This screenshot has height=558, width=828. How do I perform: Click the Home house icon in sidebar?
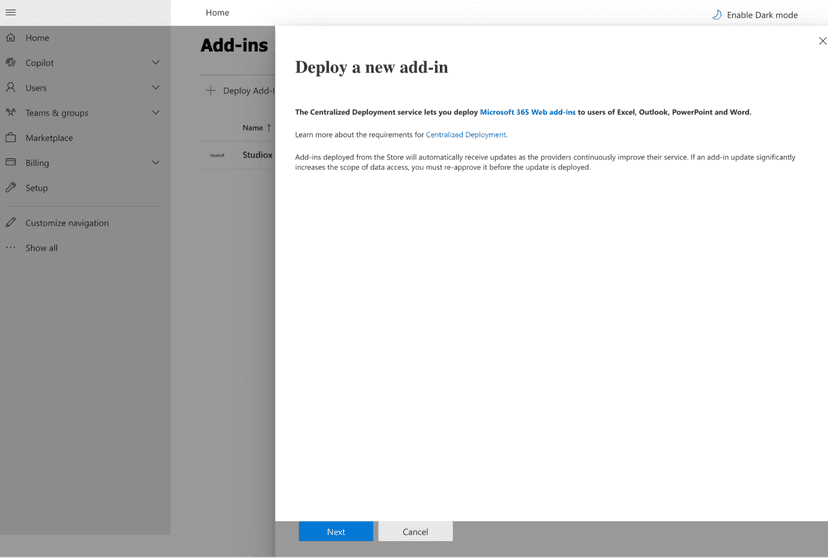(11, 37)
